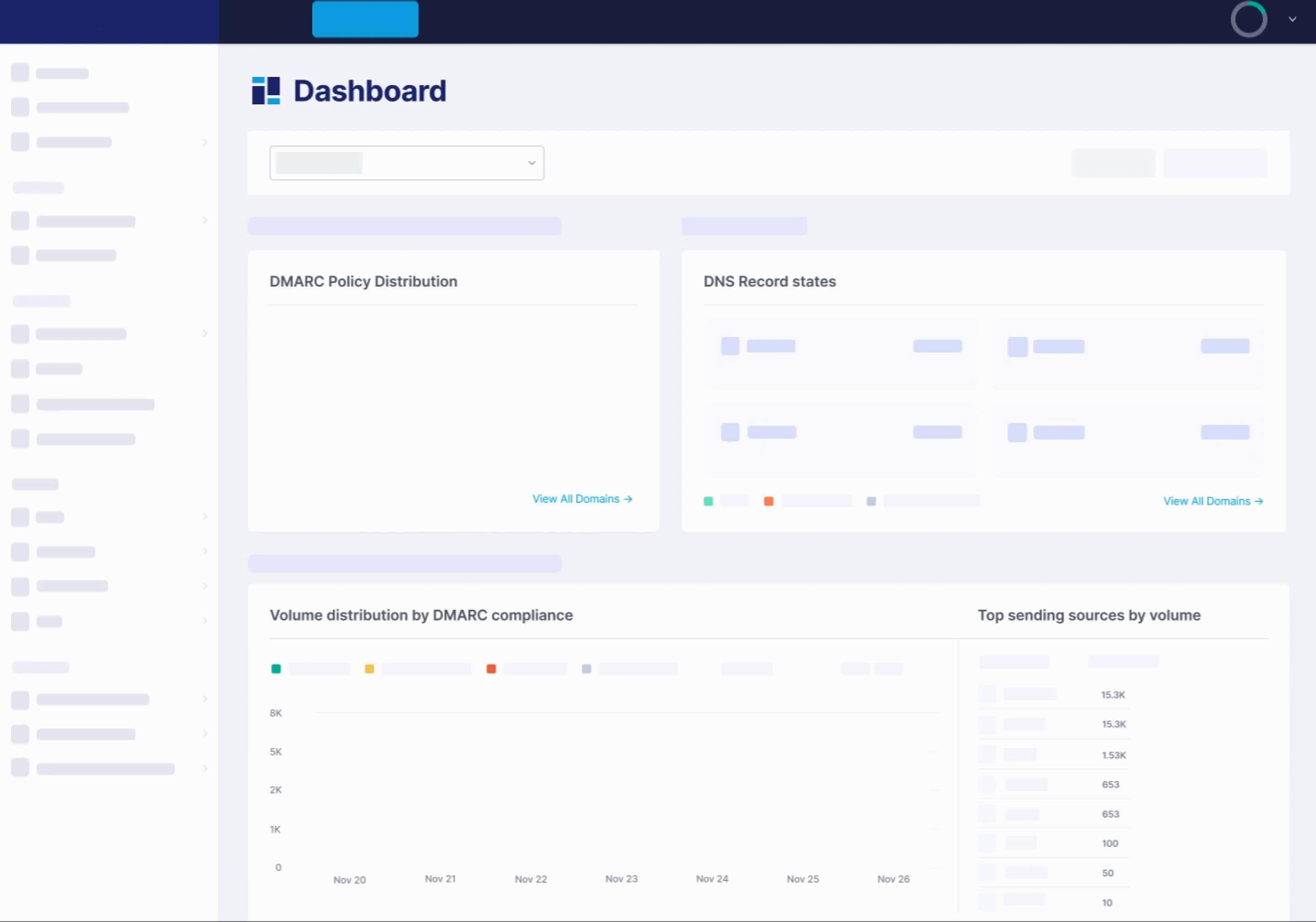
Task: Click the circular profile avatar in top bar
Action: click(1248, 20)
